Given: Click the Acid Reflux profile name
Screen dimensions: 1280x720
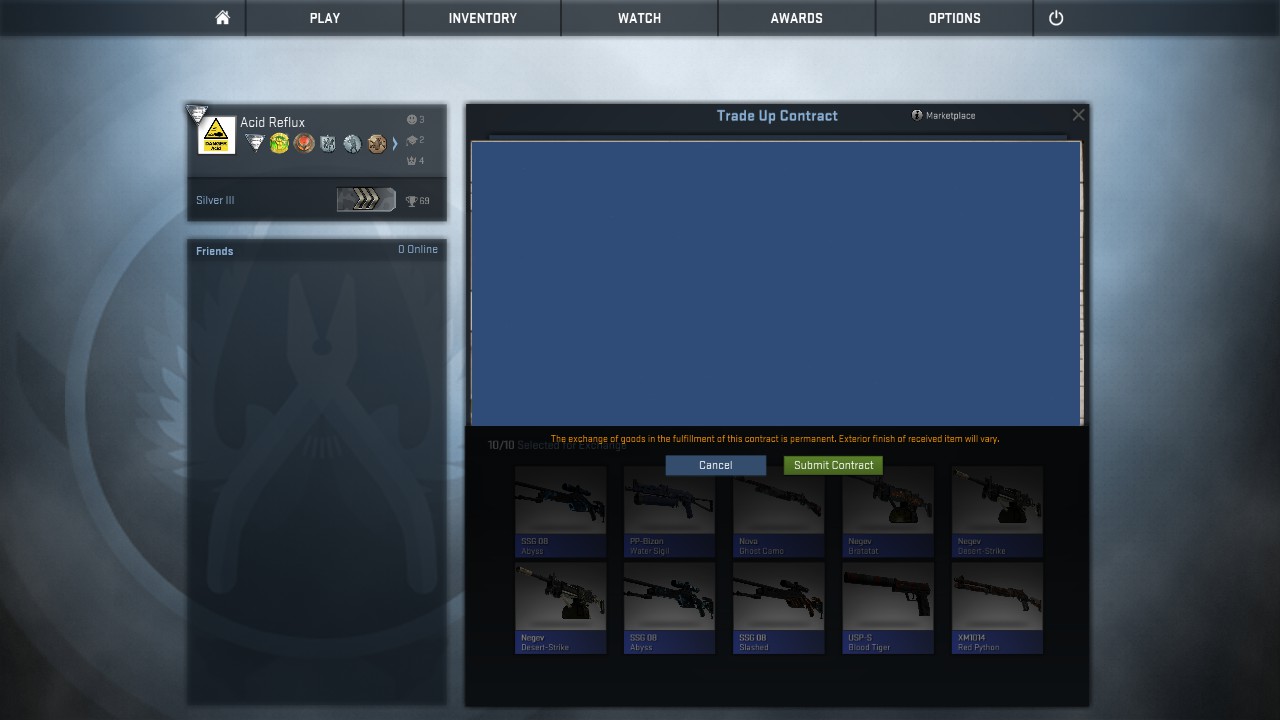Looking at the screenshot, I should coord(273,122).
